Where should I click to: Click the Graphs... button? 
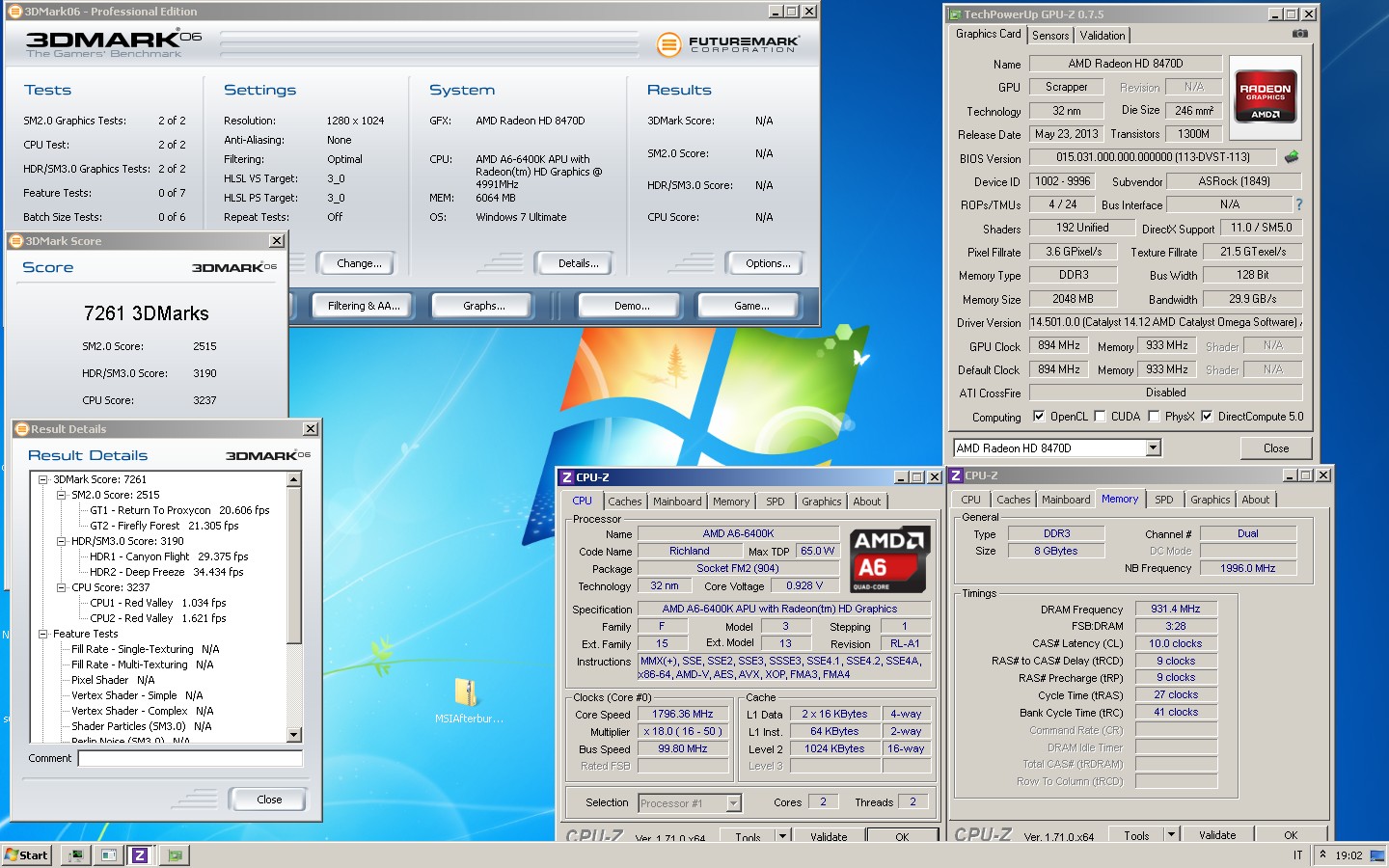[x=484, y=306]
